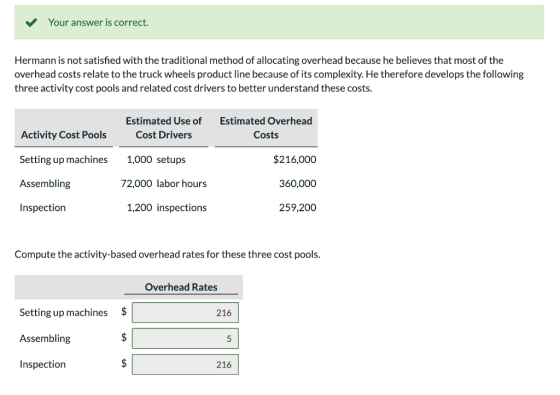Click the green checkmark icon
The height and width of the screenshot is (395, 560).
31,22
